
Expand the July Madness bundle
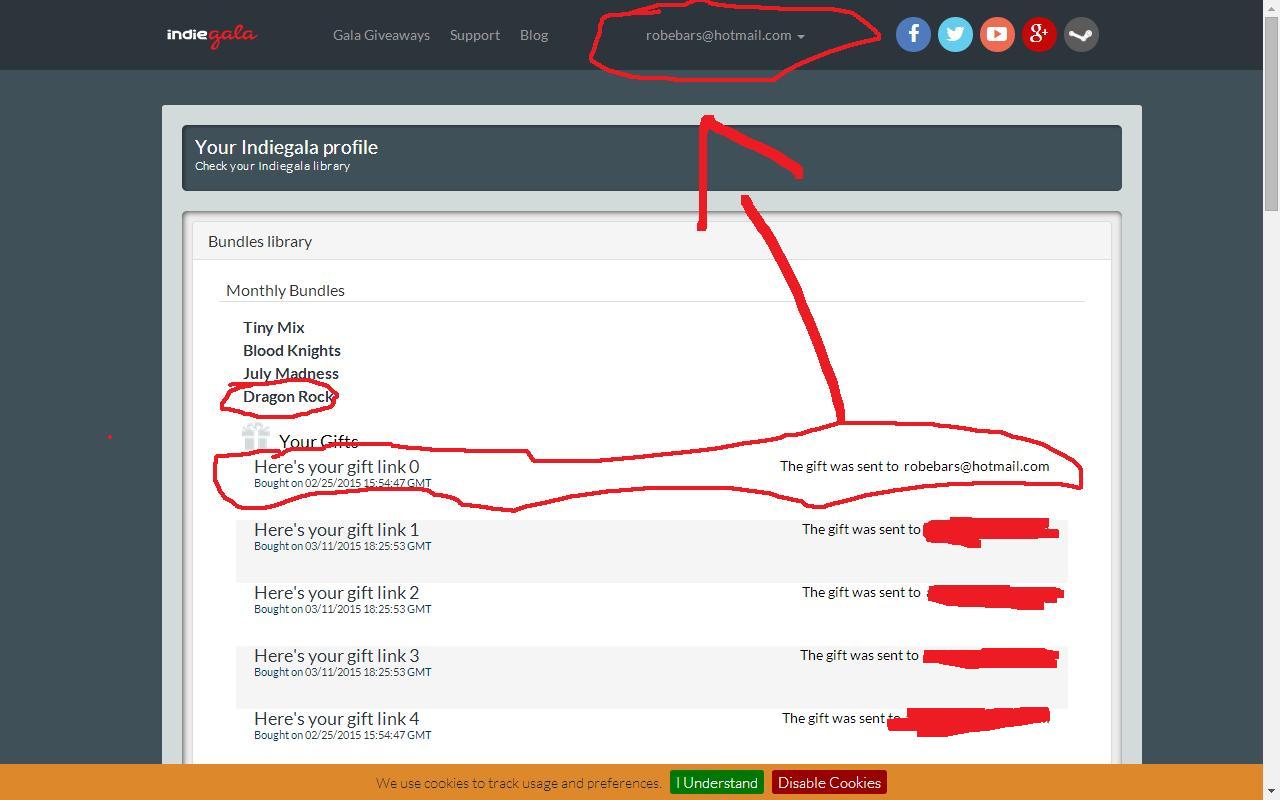(291, 373)
